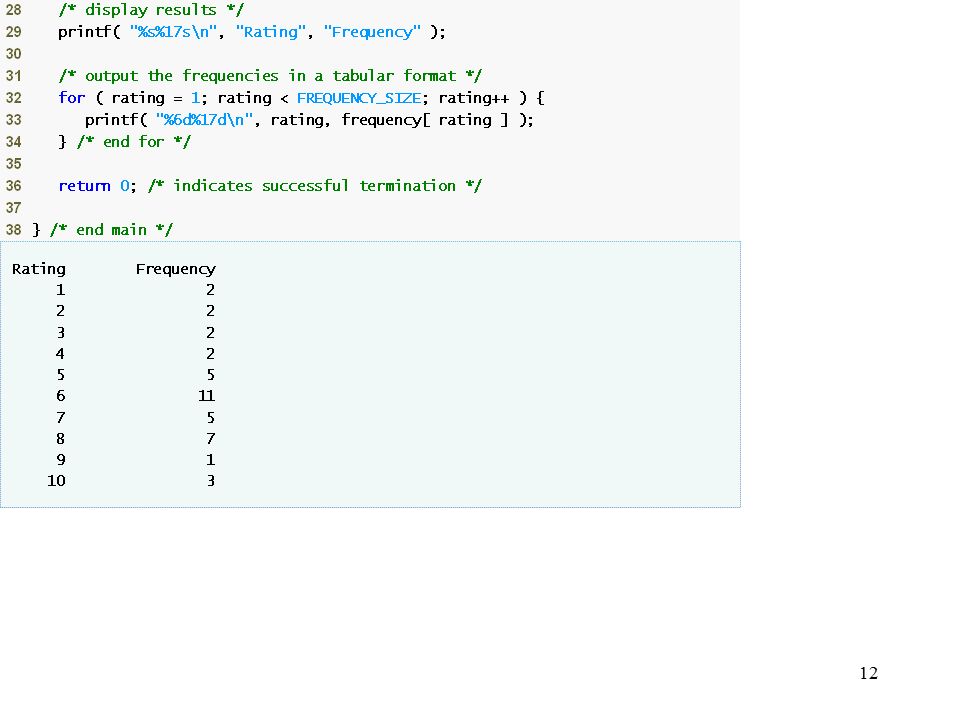Click rating value 4 in output table
The width and height of the screenshot is (960, 720).
point(60,353)
